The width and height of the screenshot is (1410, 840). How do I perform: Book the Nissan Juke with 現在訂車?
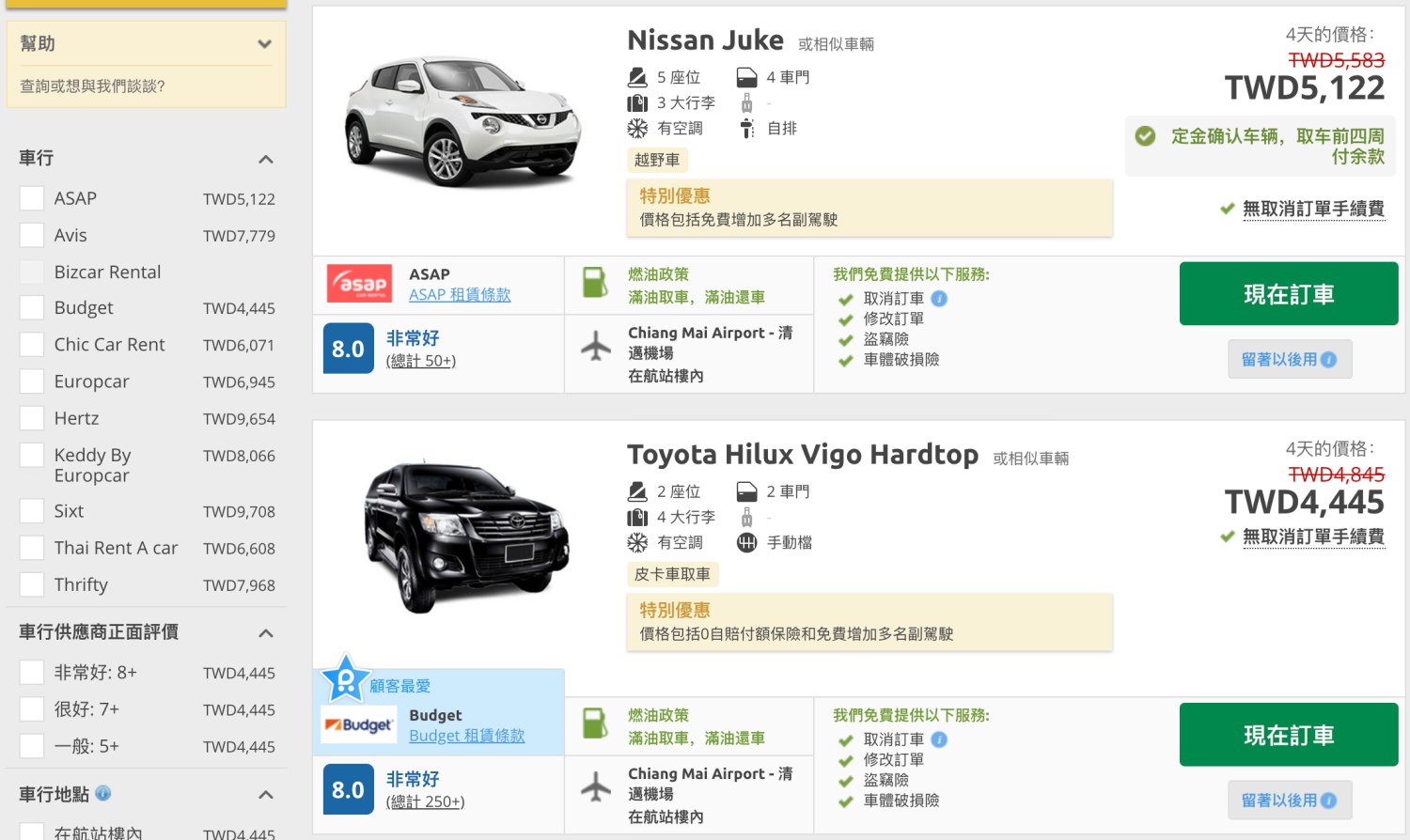click(x=1289, y=294)
